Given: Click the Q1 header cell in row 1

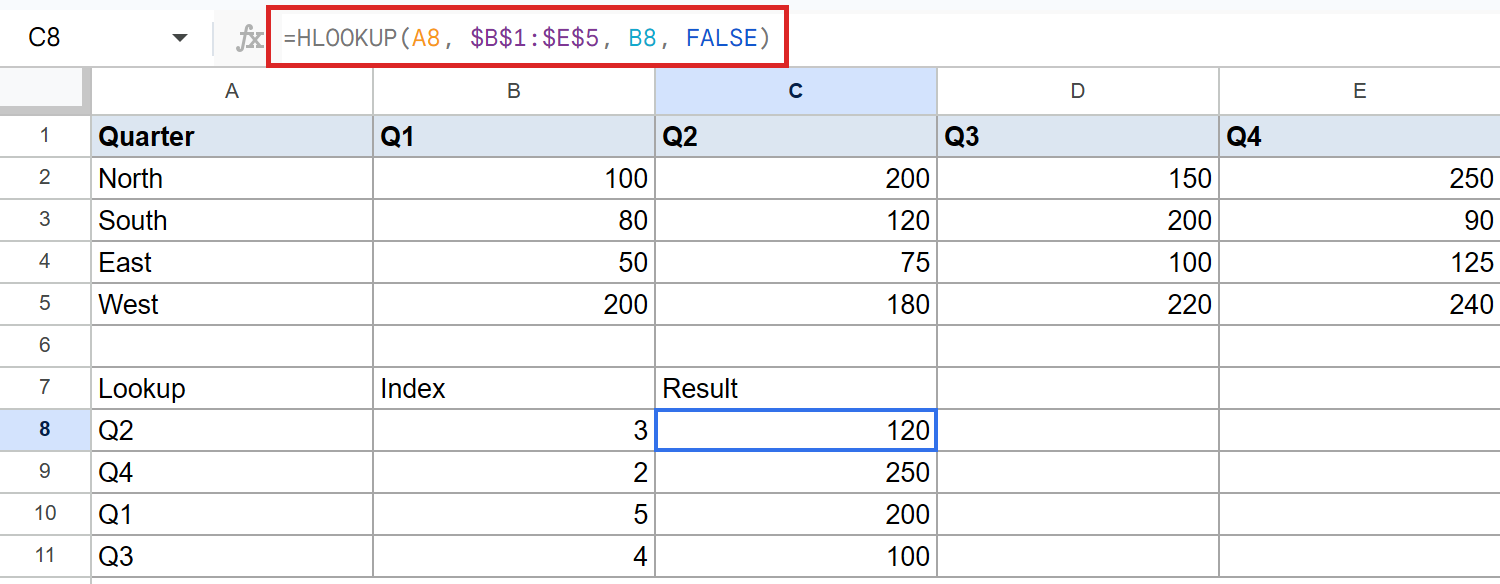Looking at the screenshot, I should (514, 136).
